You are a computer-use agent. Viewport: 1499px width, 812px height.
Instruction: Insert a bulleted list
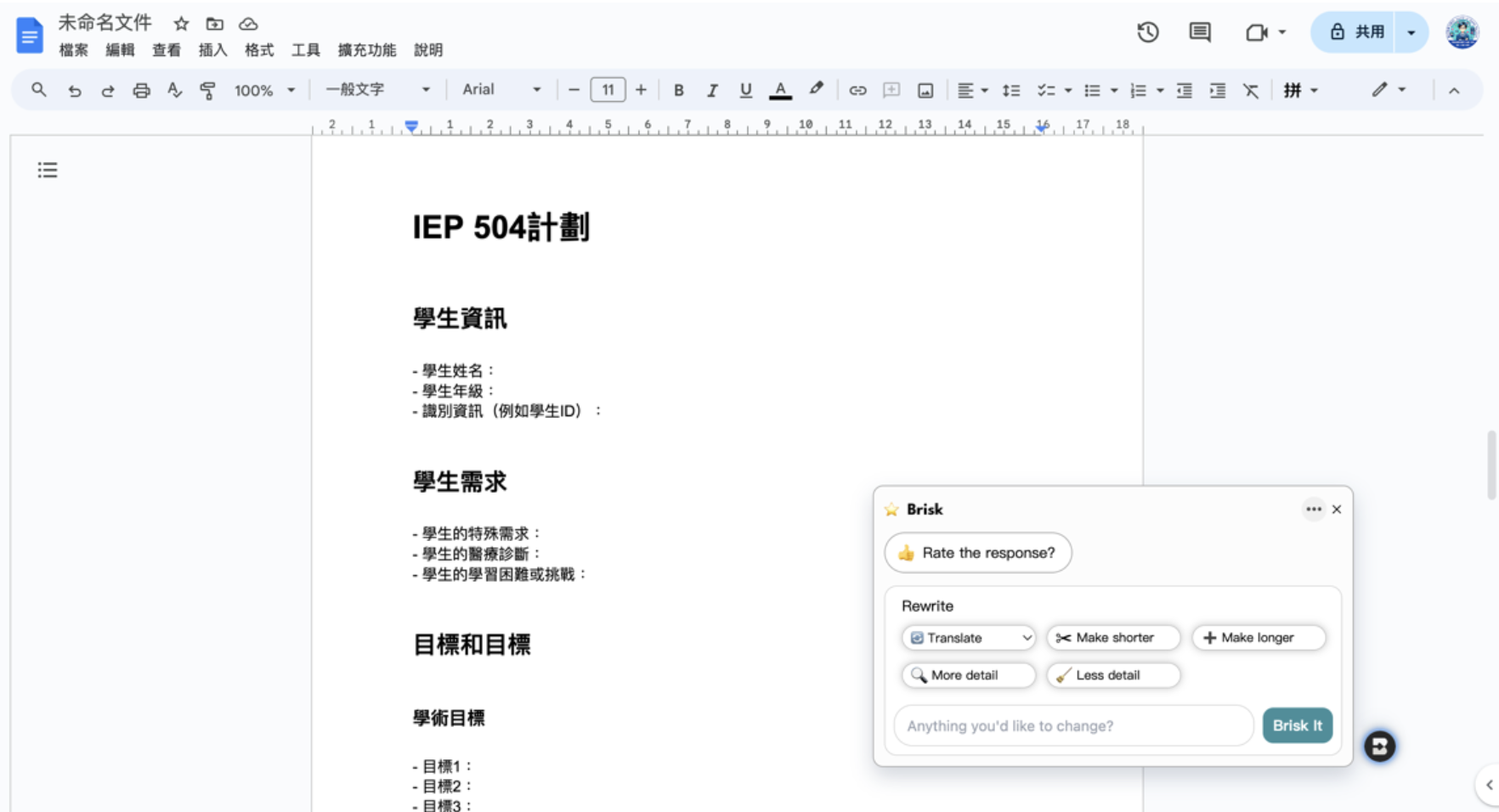[x=1093, y=90]
